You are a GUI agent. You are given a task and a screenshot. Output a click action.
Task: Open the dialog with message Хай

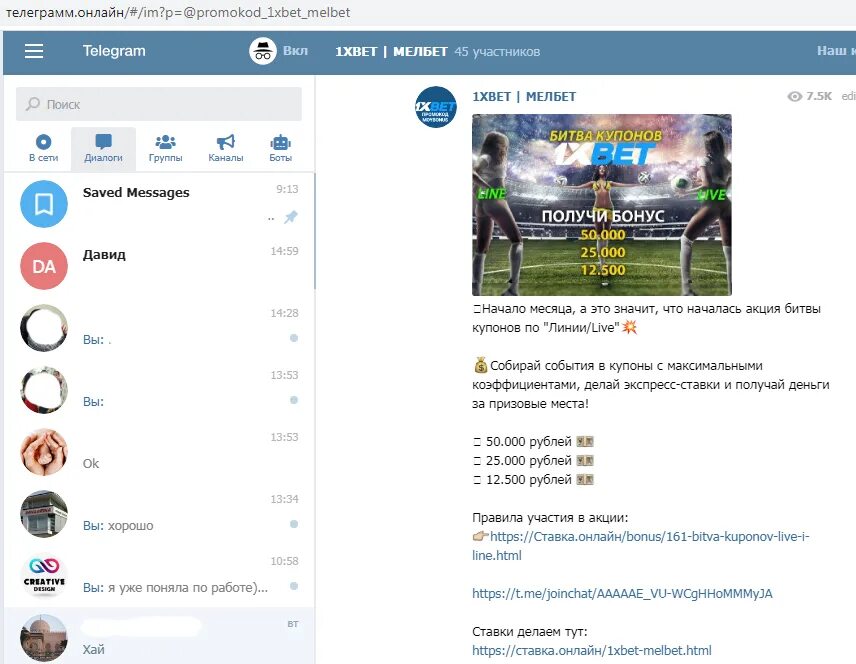point(159,636)
